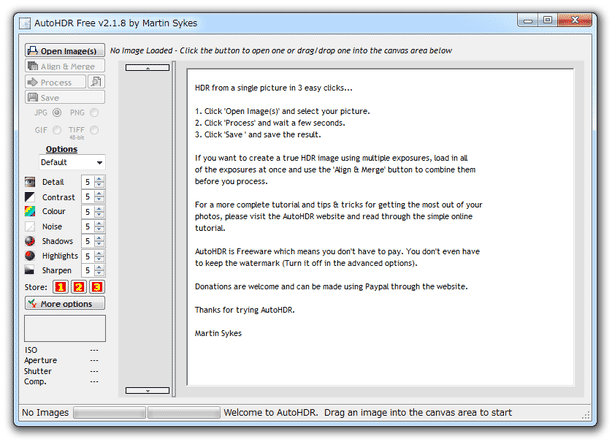Click the Detail icon
Viewport: 612px width, 442px height.
(30, 182)
